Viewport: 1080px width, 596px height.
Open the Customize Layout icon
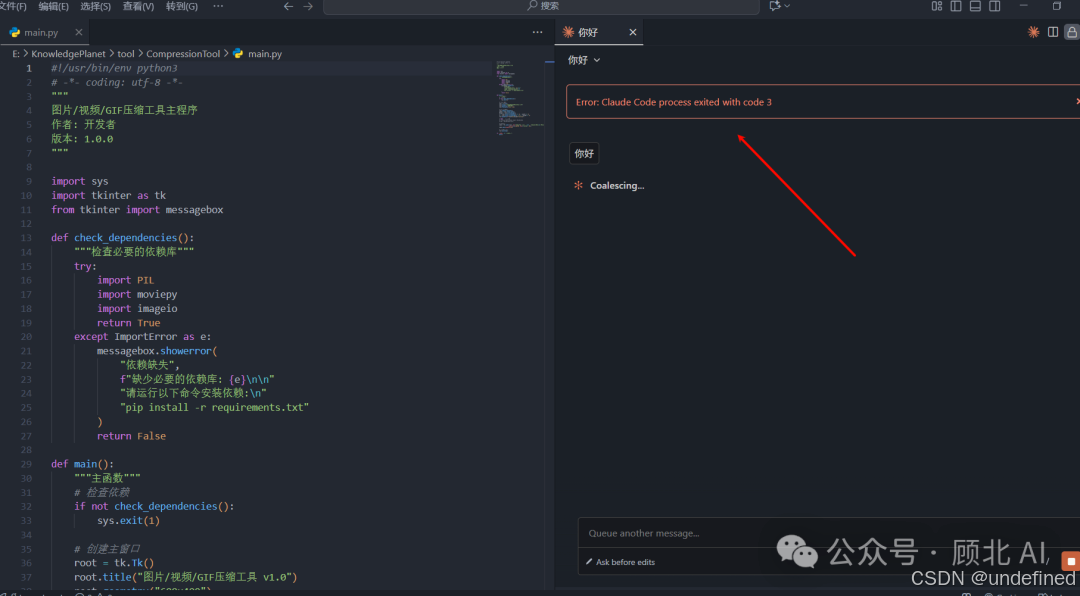pyautogui.click(x=937, y=6)
